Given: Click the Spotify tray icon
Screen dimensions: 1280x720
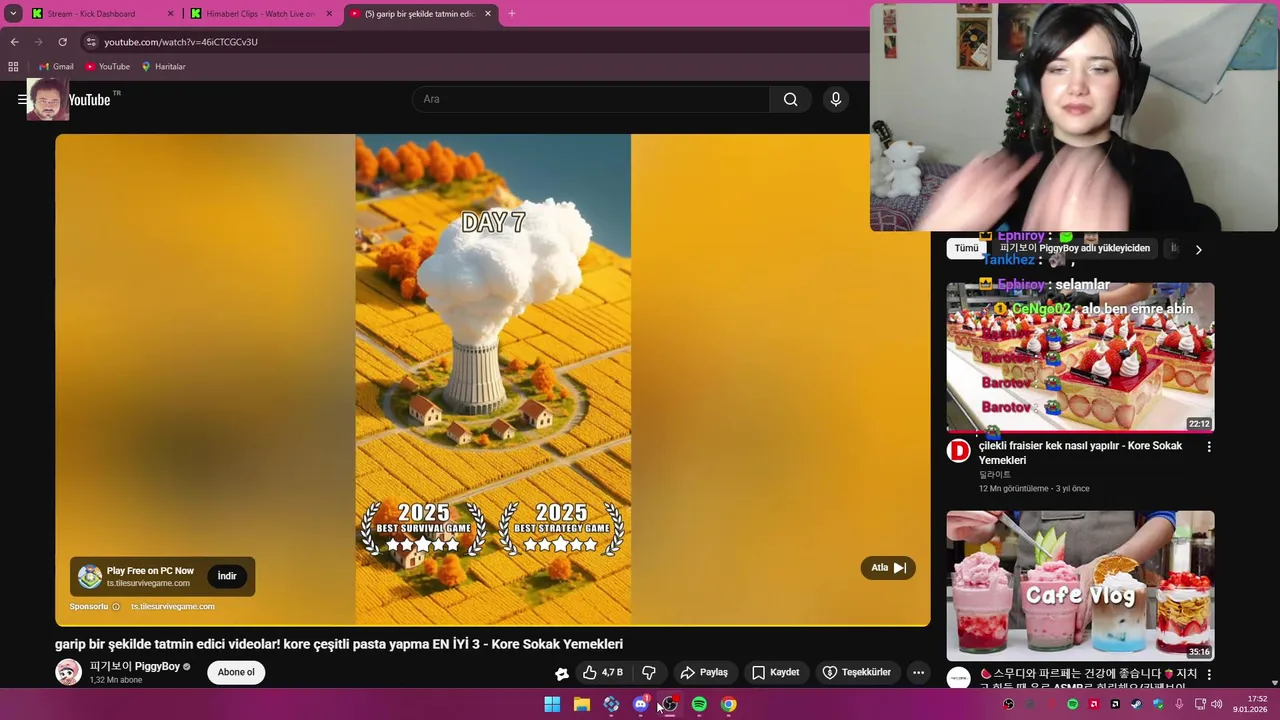Looking at the screenshot, I should coord(1073,704).
